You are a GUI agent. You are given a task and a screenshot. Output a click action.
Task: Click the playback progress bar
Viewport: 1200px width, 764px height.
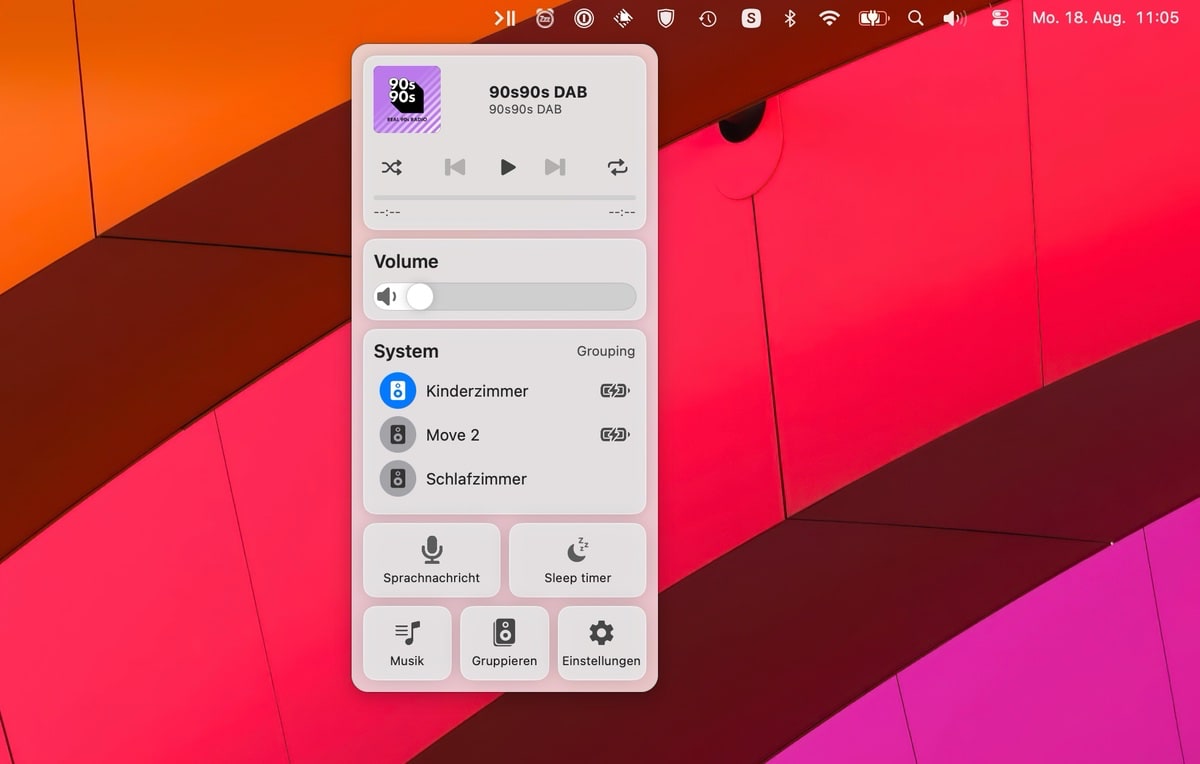click(504, 198)
